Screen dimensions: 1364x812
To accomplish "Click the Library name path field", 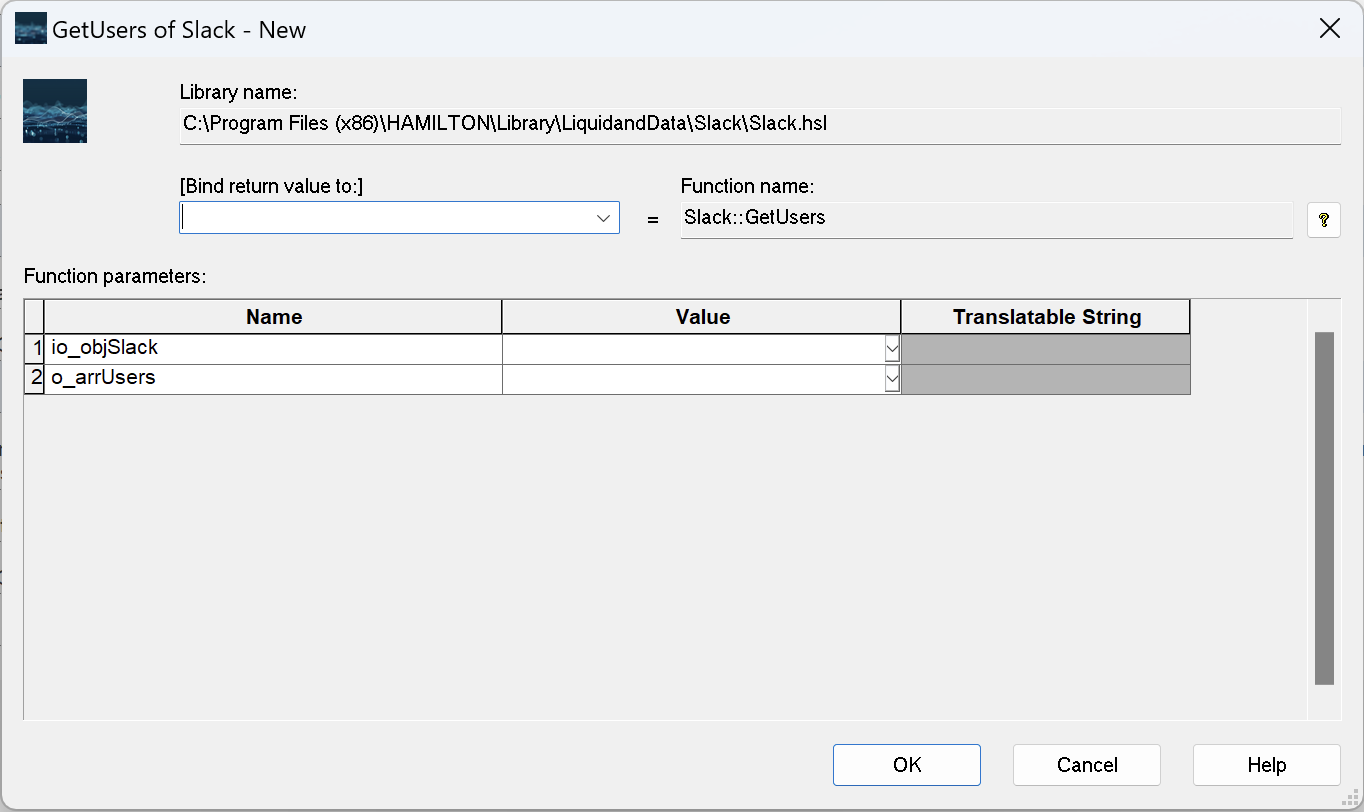I will (760, 125).
